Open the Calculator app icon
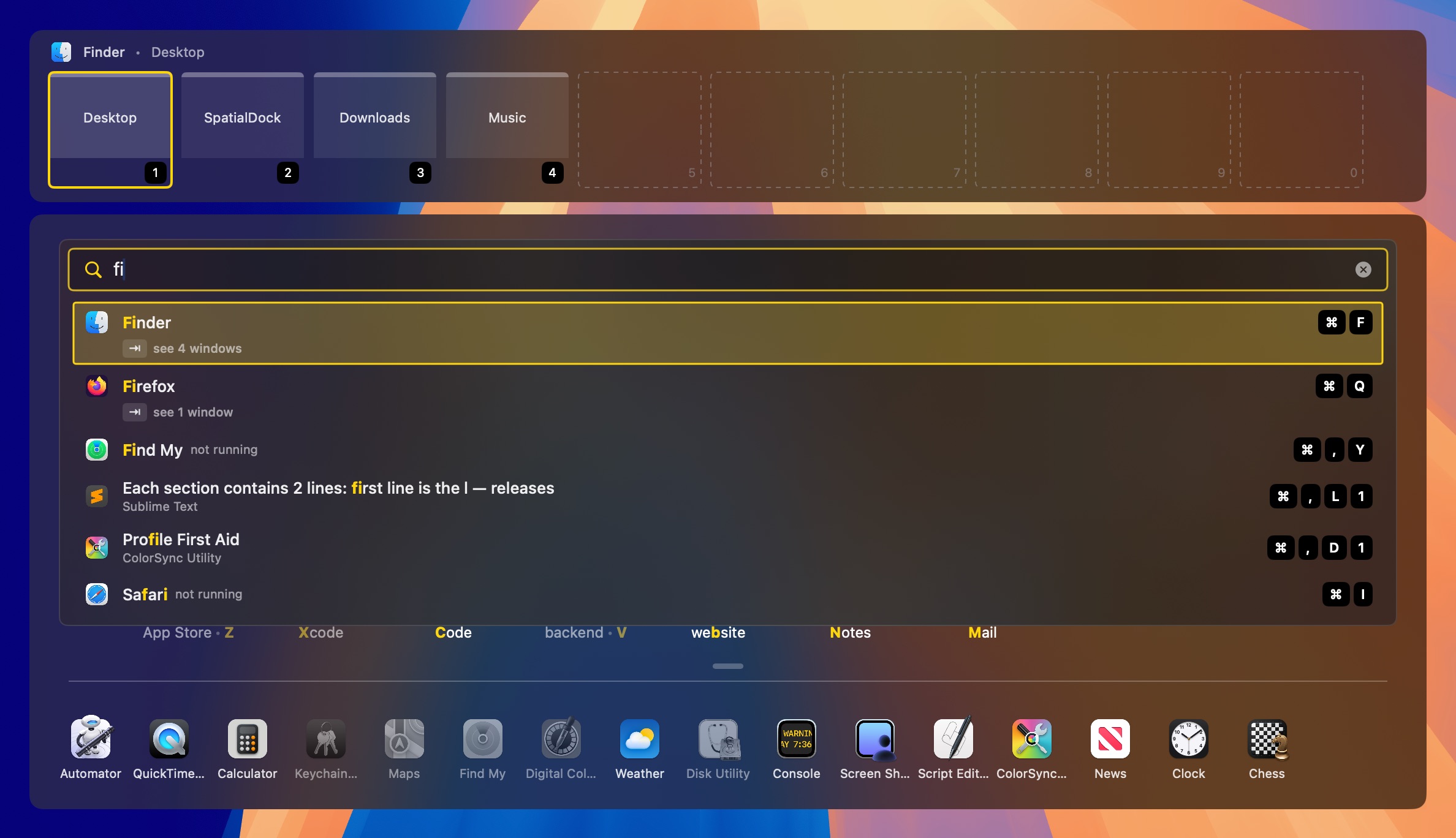 pos(248,738)
